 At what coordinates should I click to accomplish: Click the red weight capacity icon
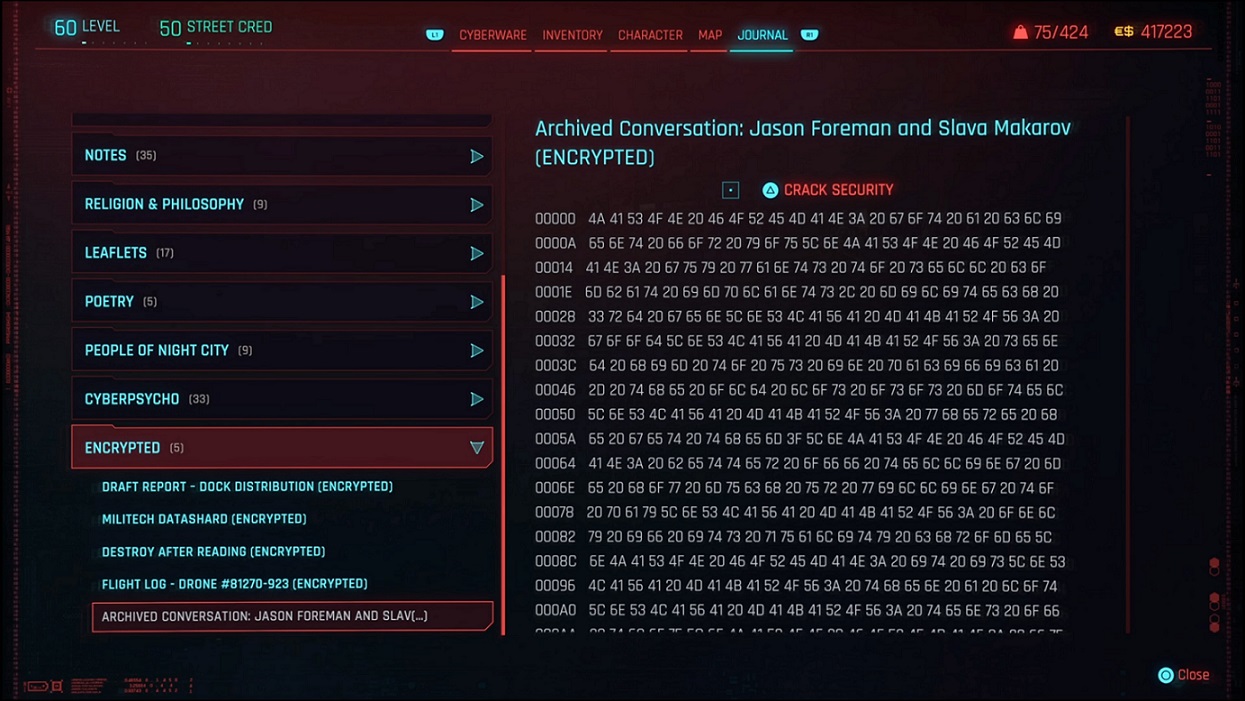click(x=1020, y=32)
